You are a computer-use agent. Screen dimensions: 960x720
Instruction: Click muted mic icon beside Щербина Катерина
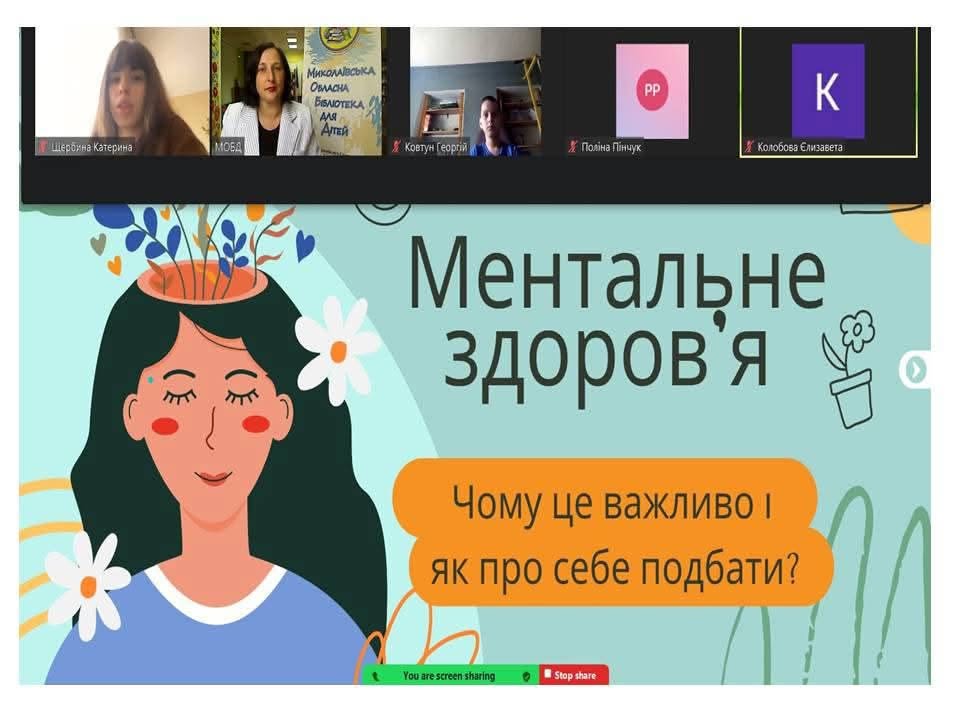coord(43,147)
